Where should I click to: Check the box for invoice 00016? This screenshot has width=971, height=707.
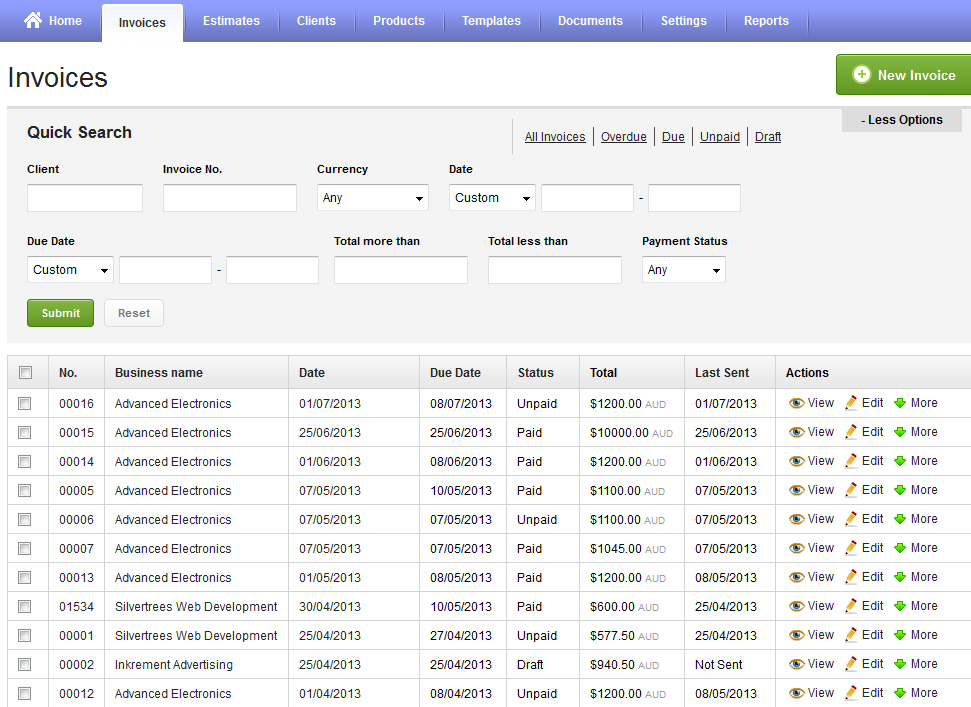click(x=25, y=404)
